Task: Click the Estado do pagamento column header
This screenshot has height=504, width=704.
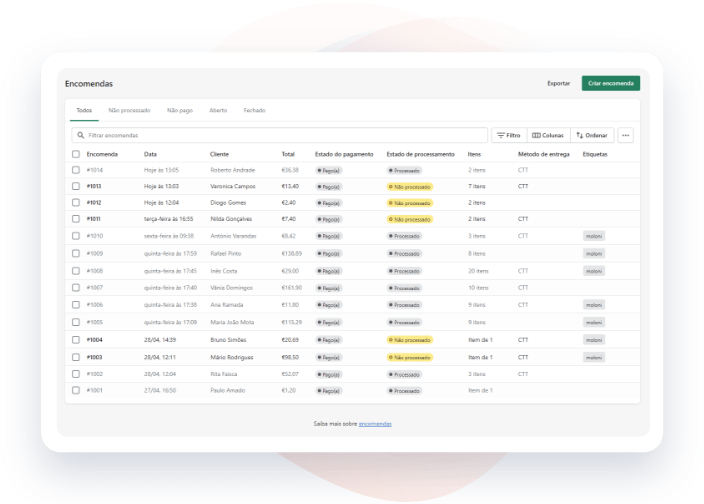Action: point(344,154)
